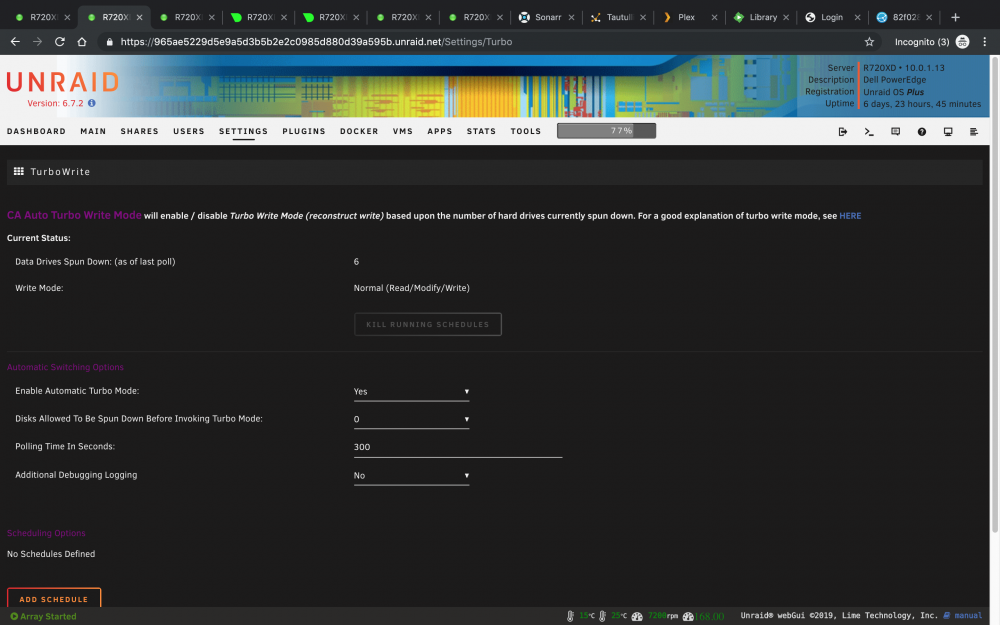This screenshot has width=1000, height=625.
Task: Open the feedback speech-bubble icon
Action: [x=895, y=131]
